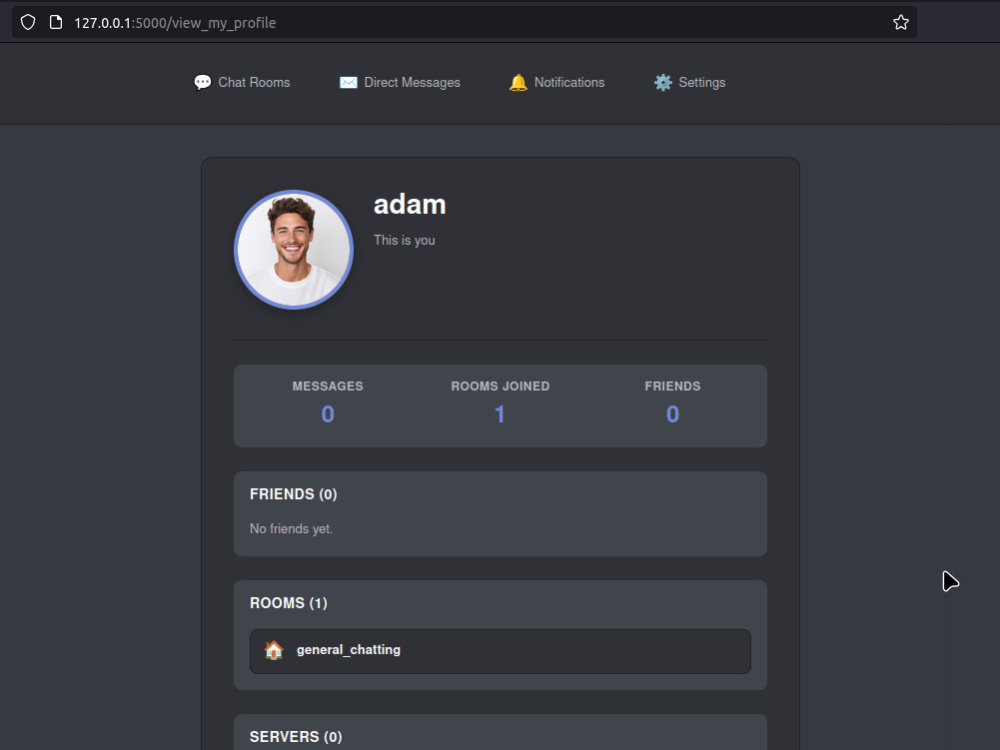
Task: Click the 'This is you' text
Action: pos(404,240)
